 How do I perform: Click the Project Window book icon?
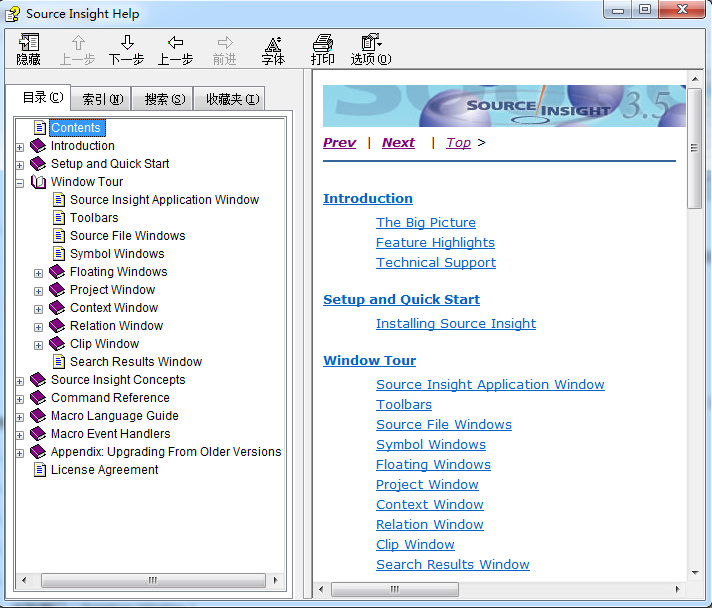pos(57,290)
